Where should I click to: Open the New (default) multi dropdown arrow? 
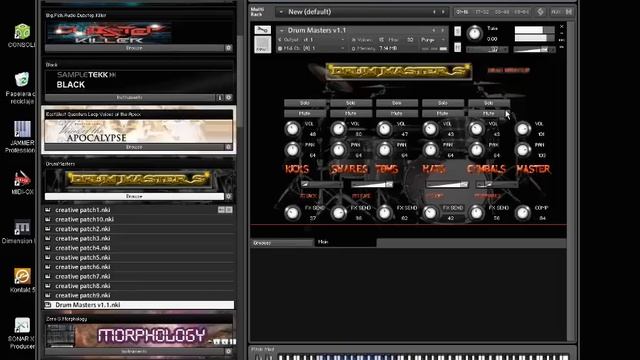pyautogui.click(x=281, y=12)
